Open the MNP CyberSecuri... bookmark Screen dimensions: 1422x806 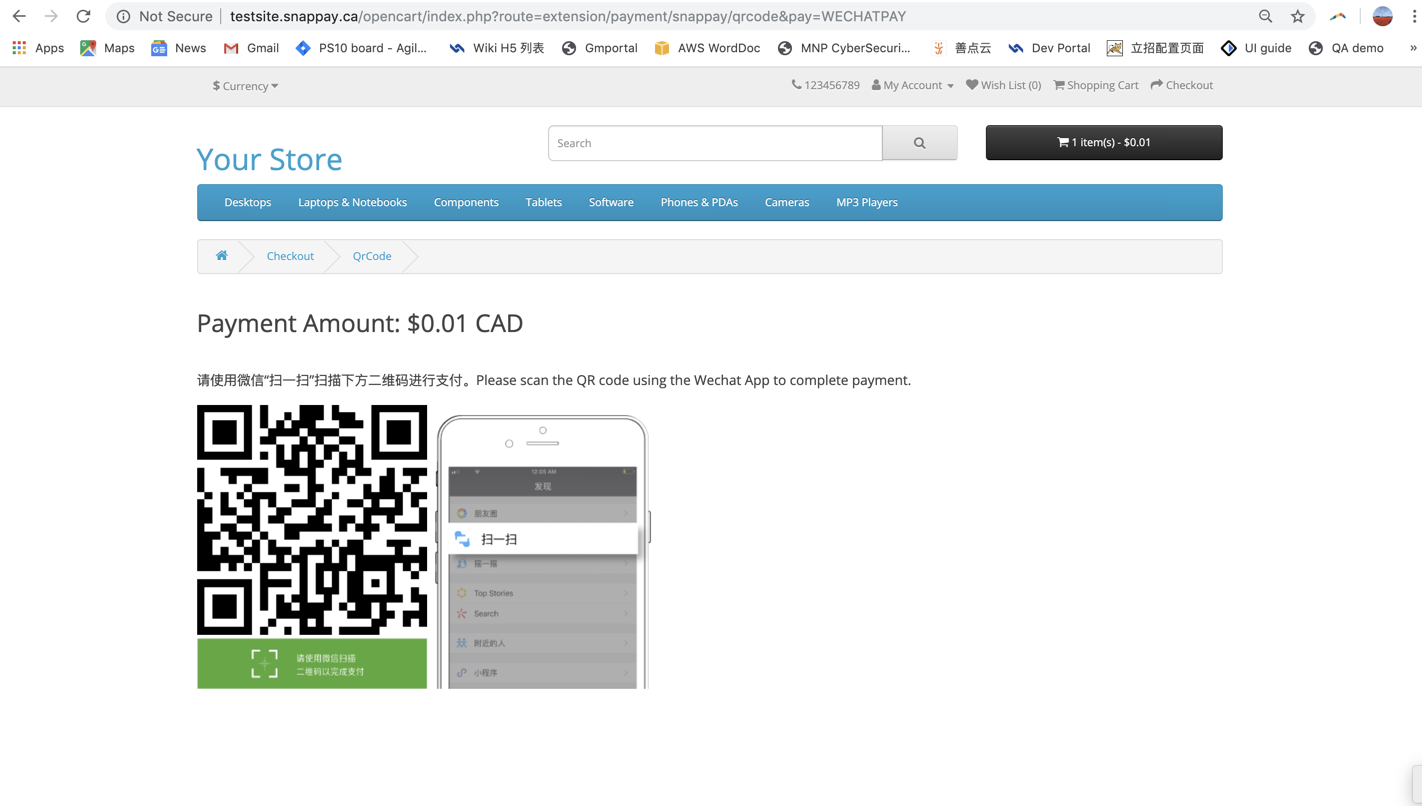[844, 48]
